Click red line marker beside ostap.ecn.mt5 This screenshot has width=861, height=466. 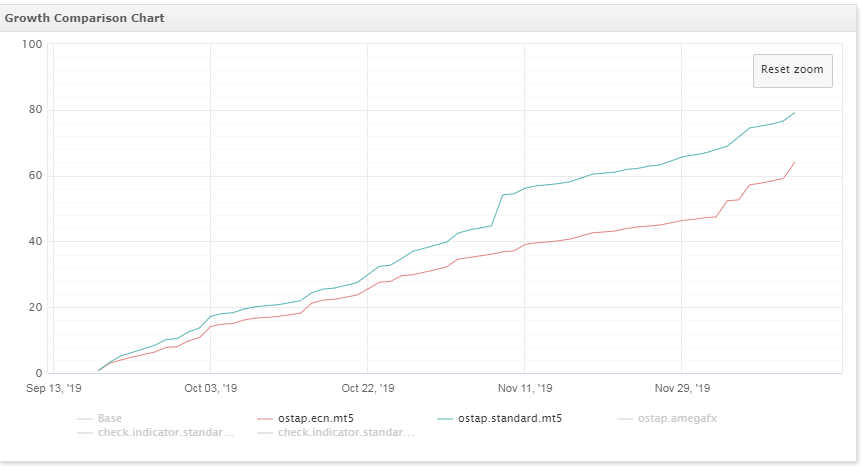point(265,419)
